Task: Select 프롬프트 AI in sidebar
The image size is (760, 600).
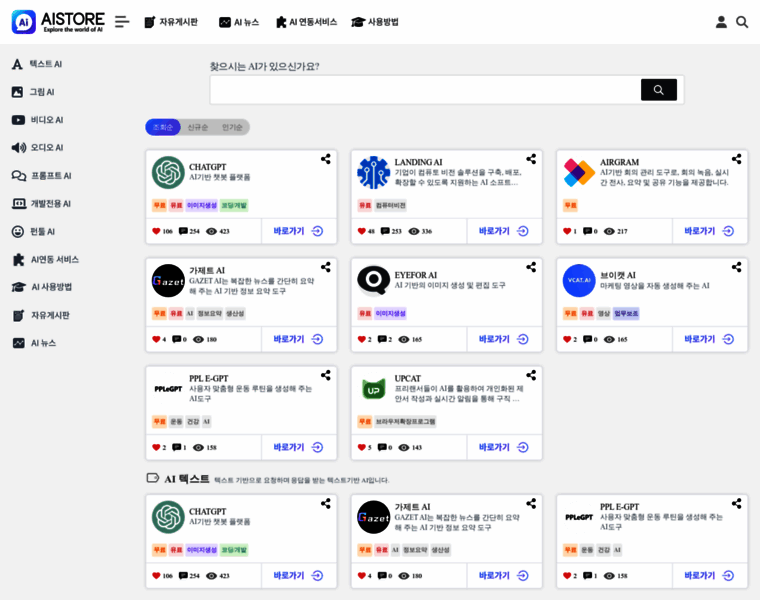Action: [x=41, y=175]
